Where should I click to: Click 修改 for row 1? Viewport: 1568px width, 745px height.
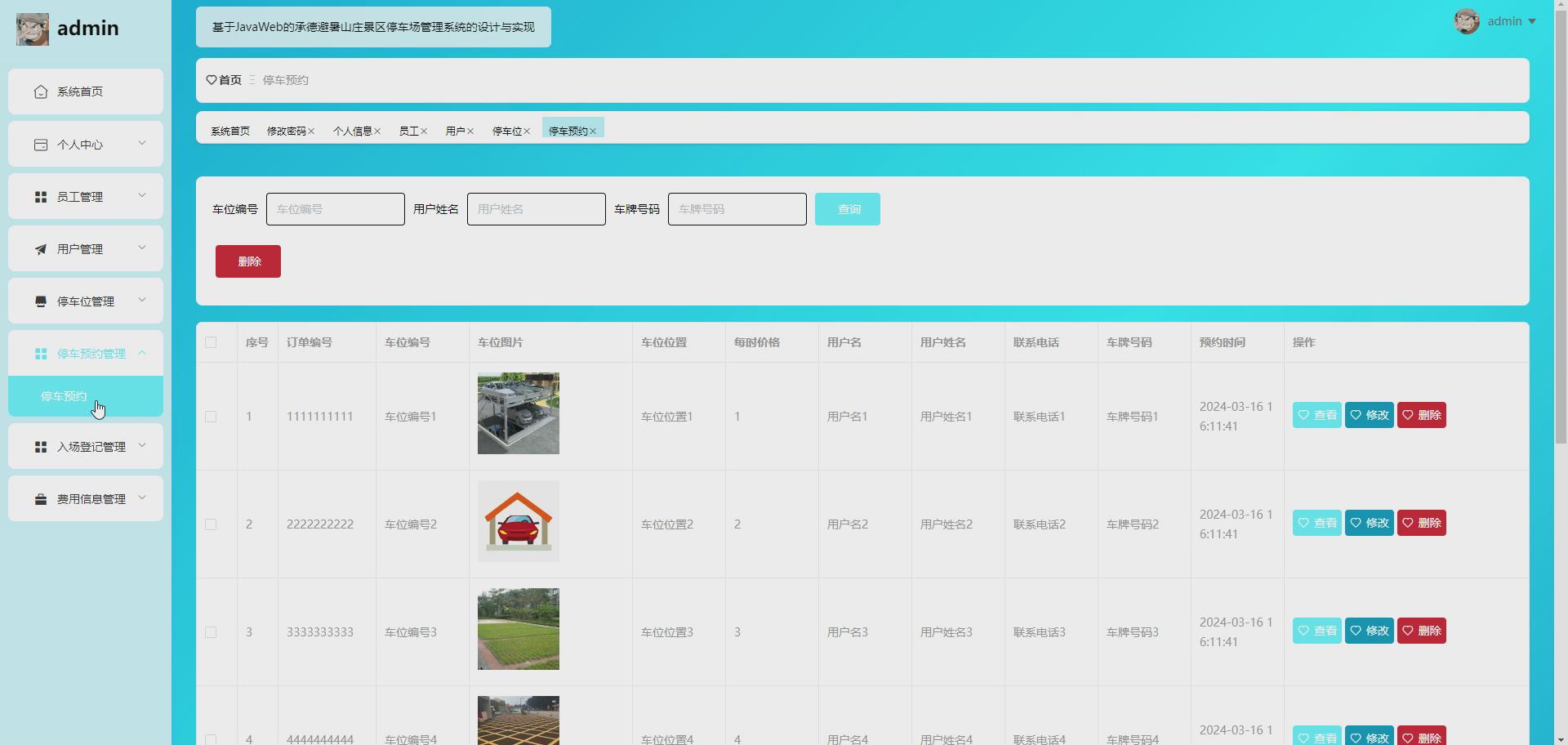pyautogui.click(x=1370, y=415)
